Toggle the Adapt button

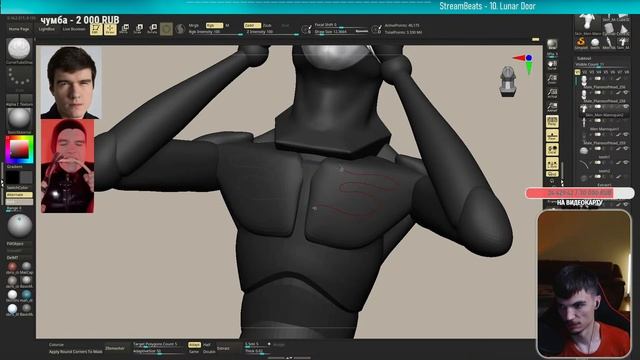pos(194,345)
